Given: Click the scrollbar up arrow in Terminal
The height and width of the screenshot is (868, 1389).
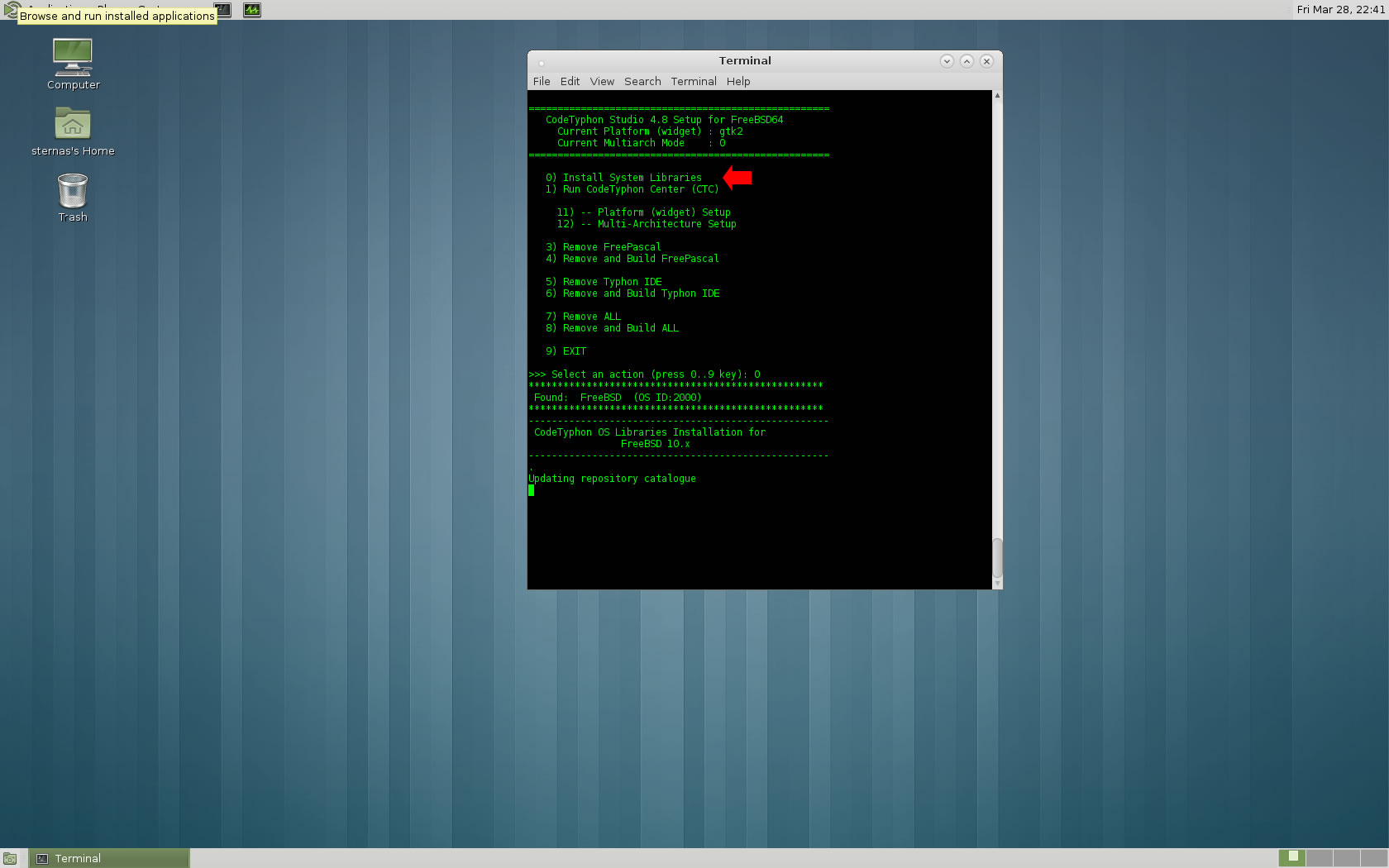Looking at the screenshot, I should click(997, 95).
